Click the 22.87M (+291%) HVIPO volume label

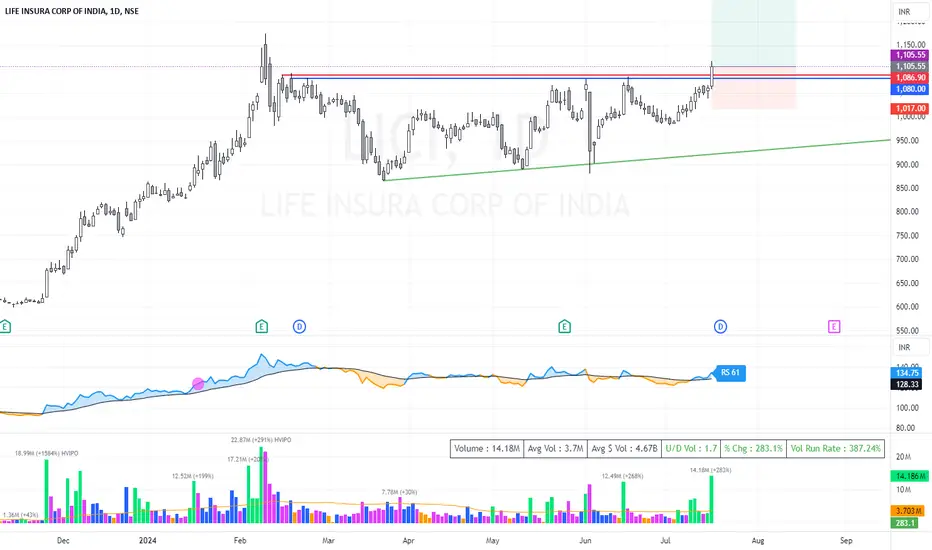[x=261, y=440]
